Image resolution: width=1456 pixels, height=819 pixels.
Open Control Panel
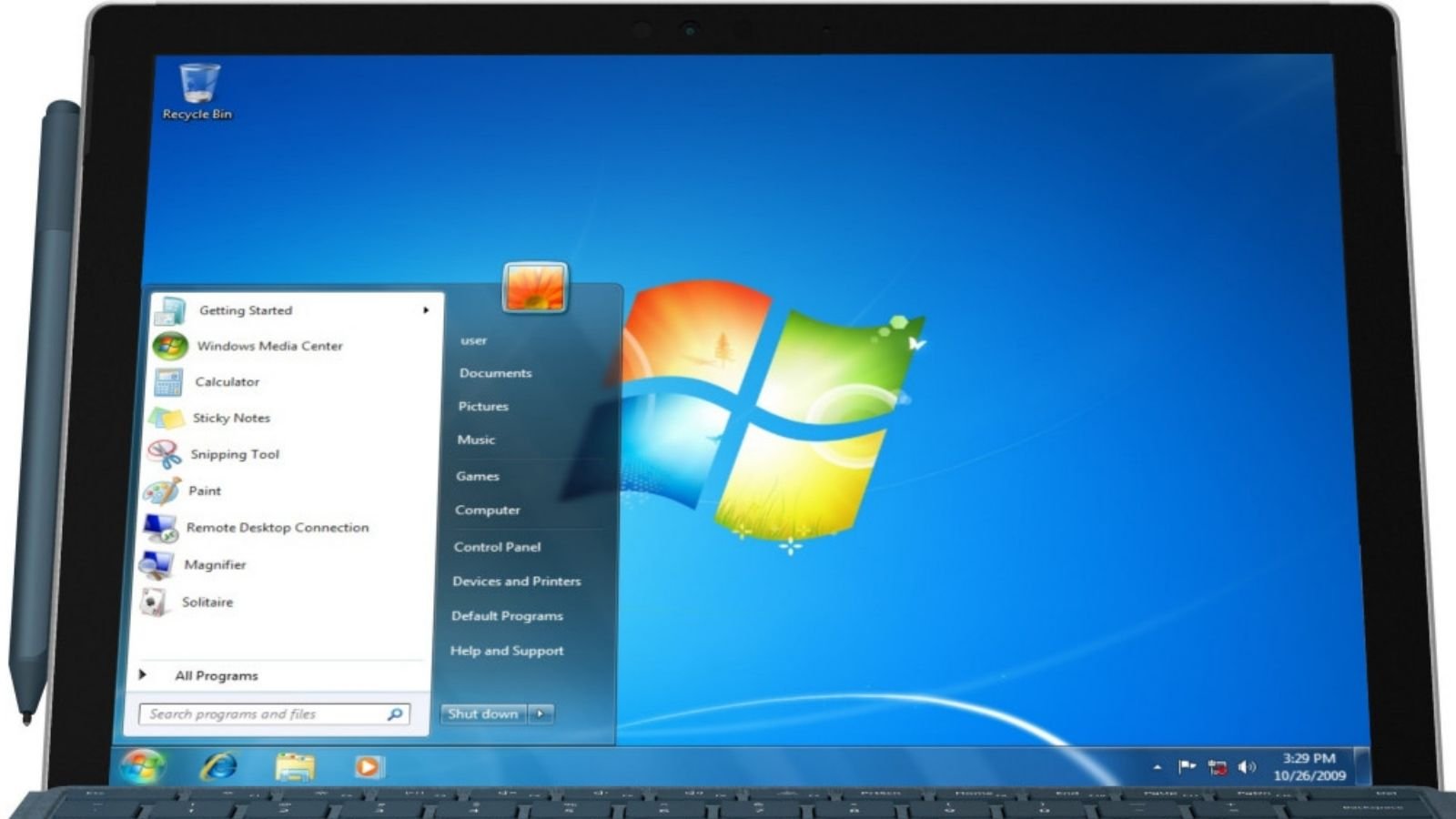point(497,547)
